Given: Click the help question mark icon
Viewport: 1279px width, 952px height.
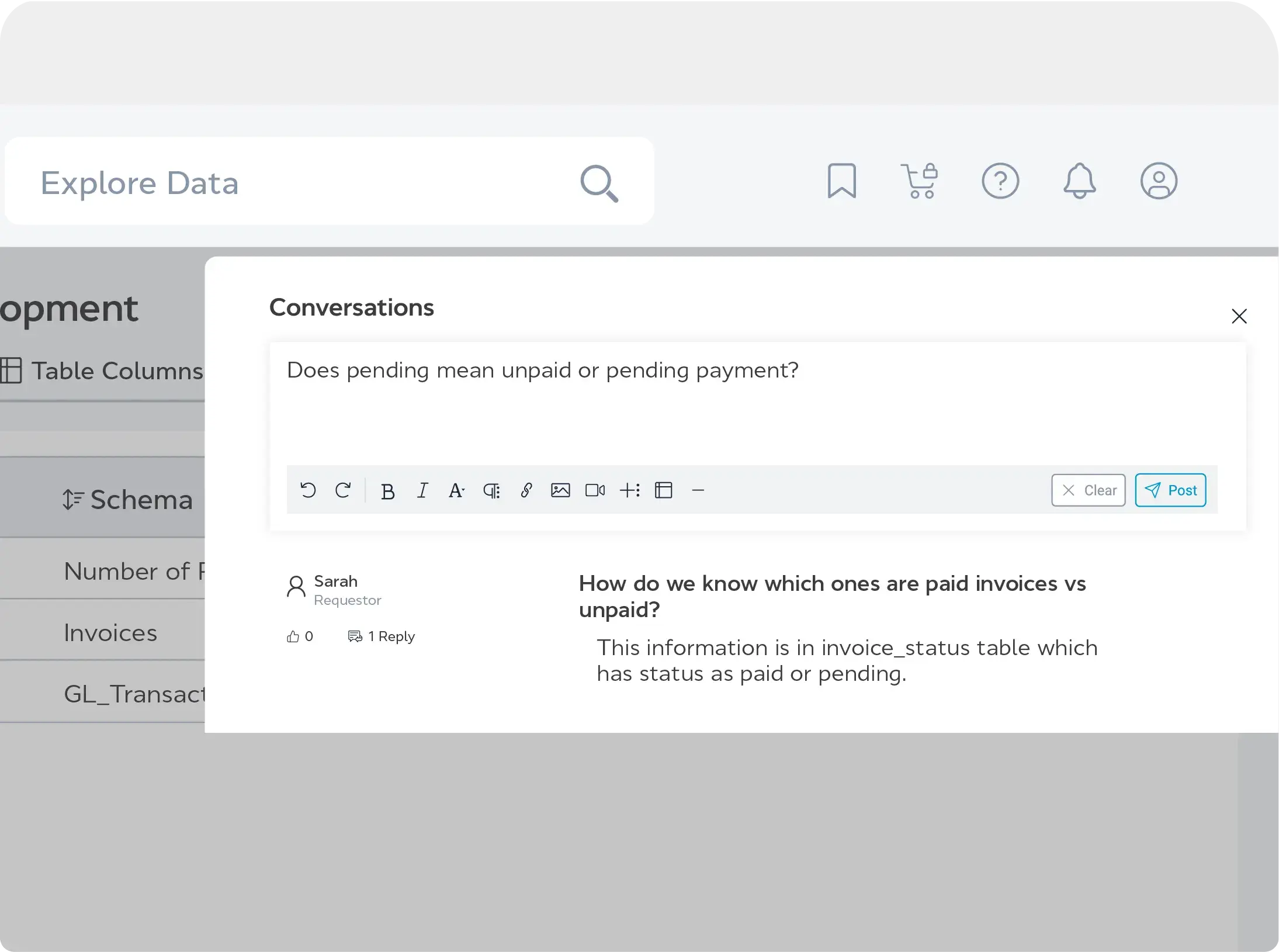Looking at the screenshot, I should pyautogui.click(x=1000, y=181).
